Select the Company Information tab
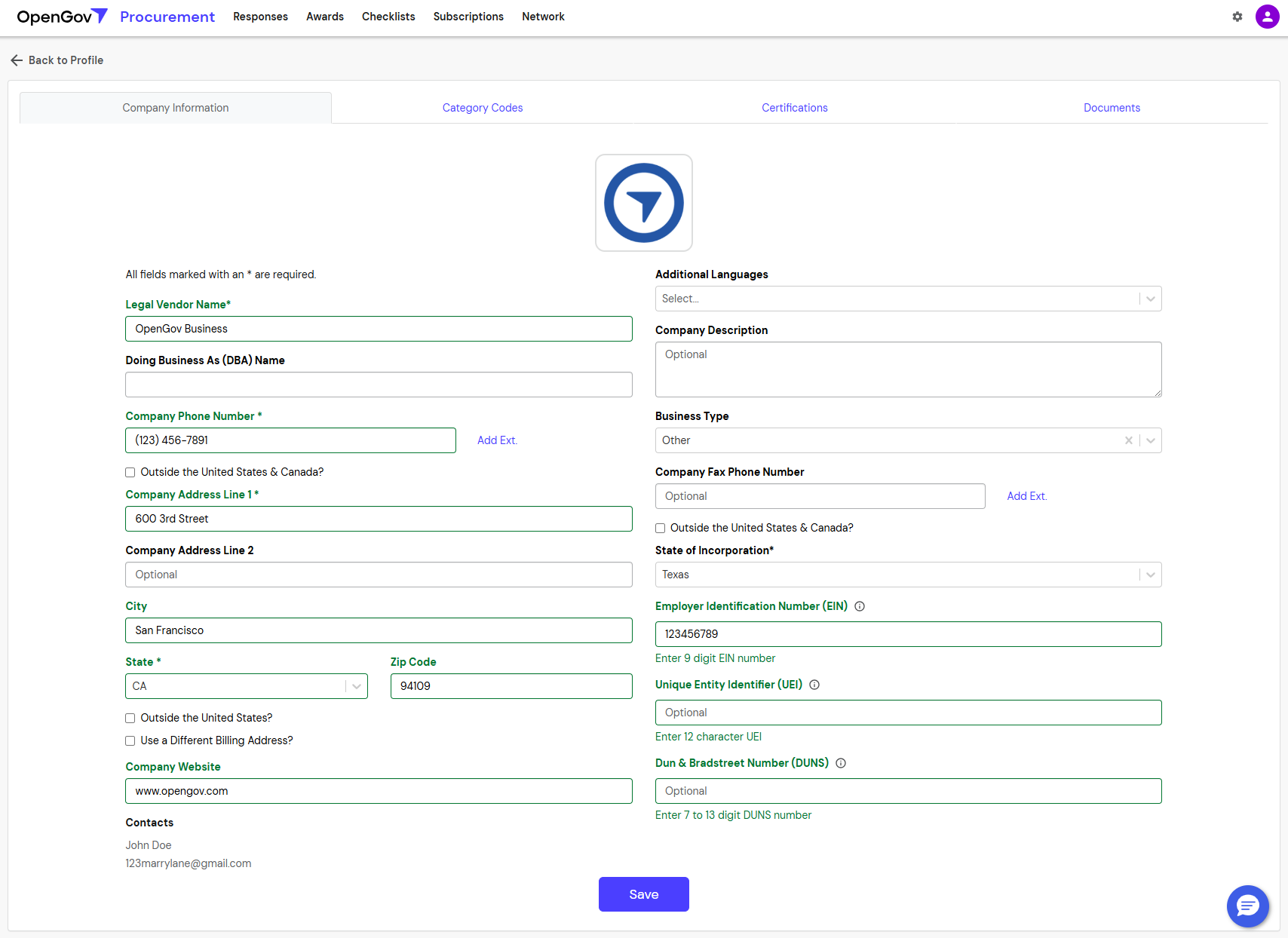 tap(176, 108)
